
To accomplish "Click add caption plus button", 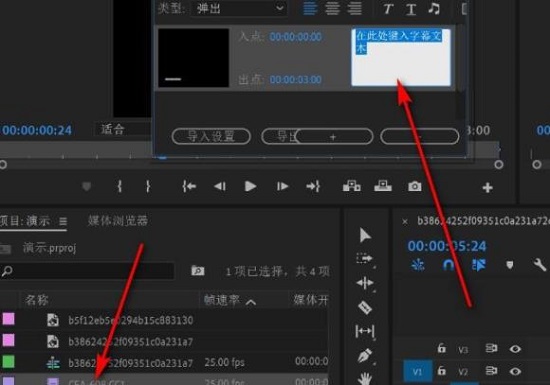I will point(333,136).
